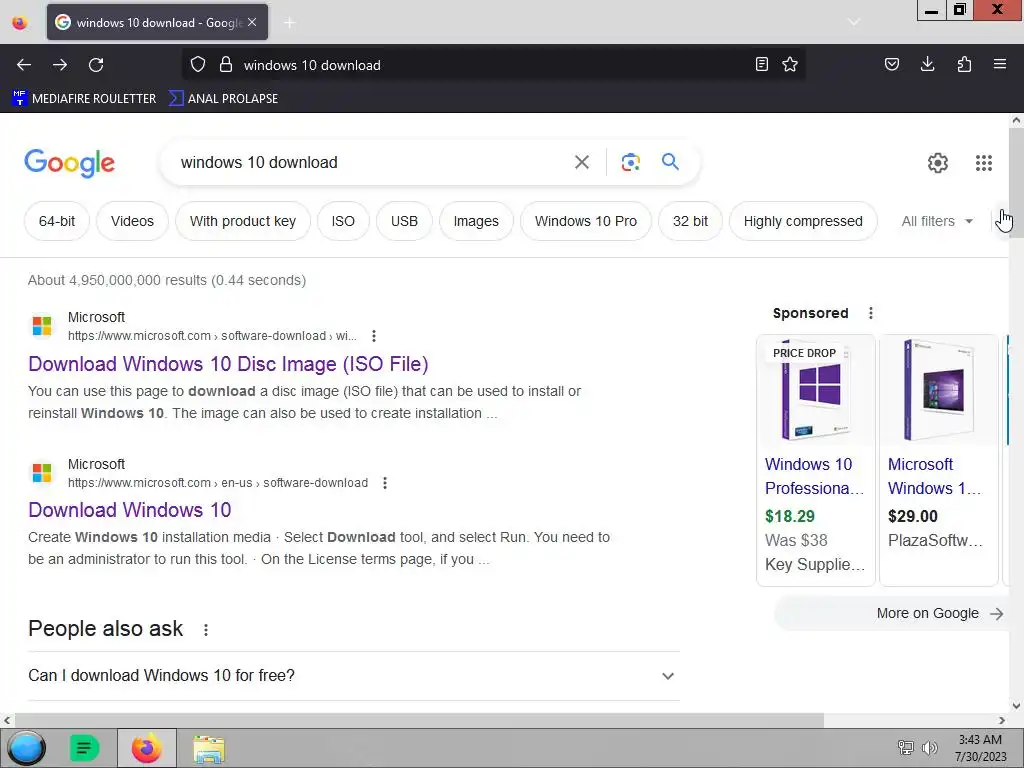This screenshot has height=768, width=1024.
Task: Click the vertical scrollbar down arrow
Action: pyautogui.click(x=1016, y=705)
